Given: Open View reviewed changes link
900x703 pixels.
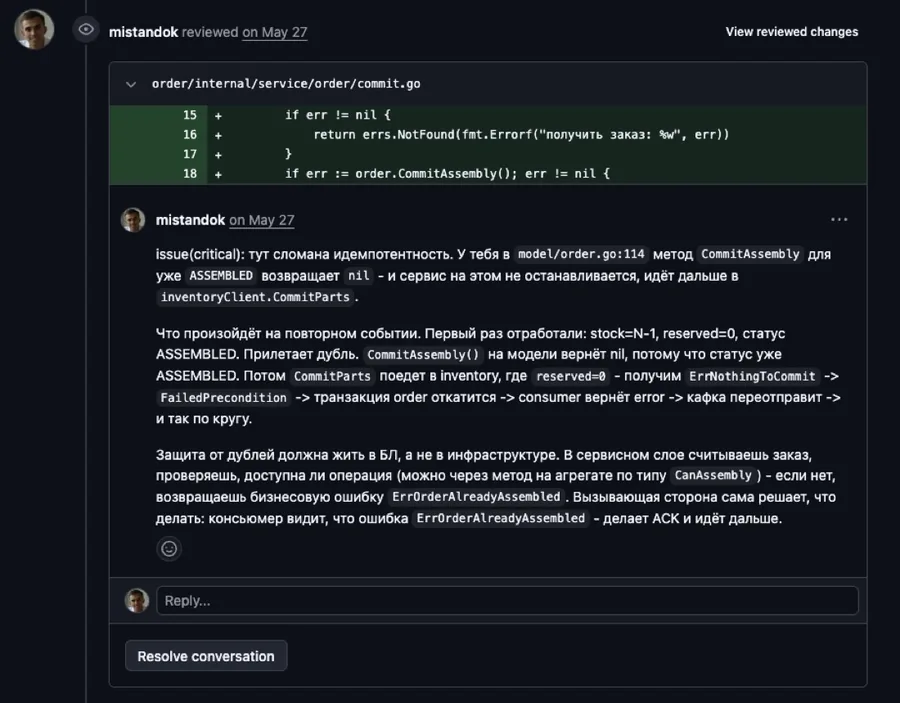Looking at the screenshot, I should (x=792, y=32).
